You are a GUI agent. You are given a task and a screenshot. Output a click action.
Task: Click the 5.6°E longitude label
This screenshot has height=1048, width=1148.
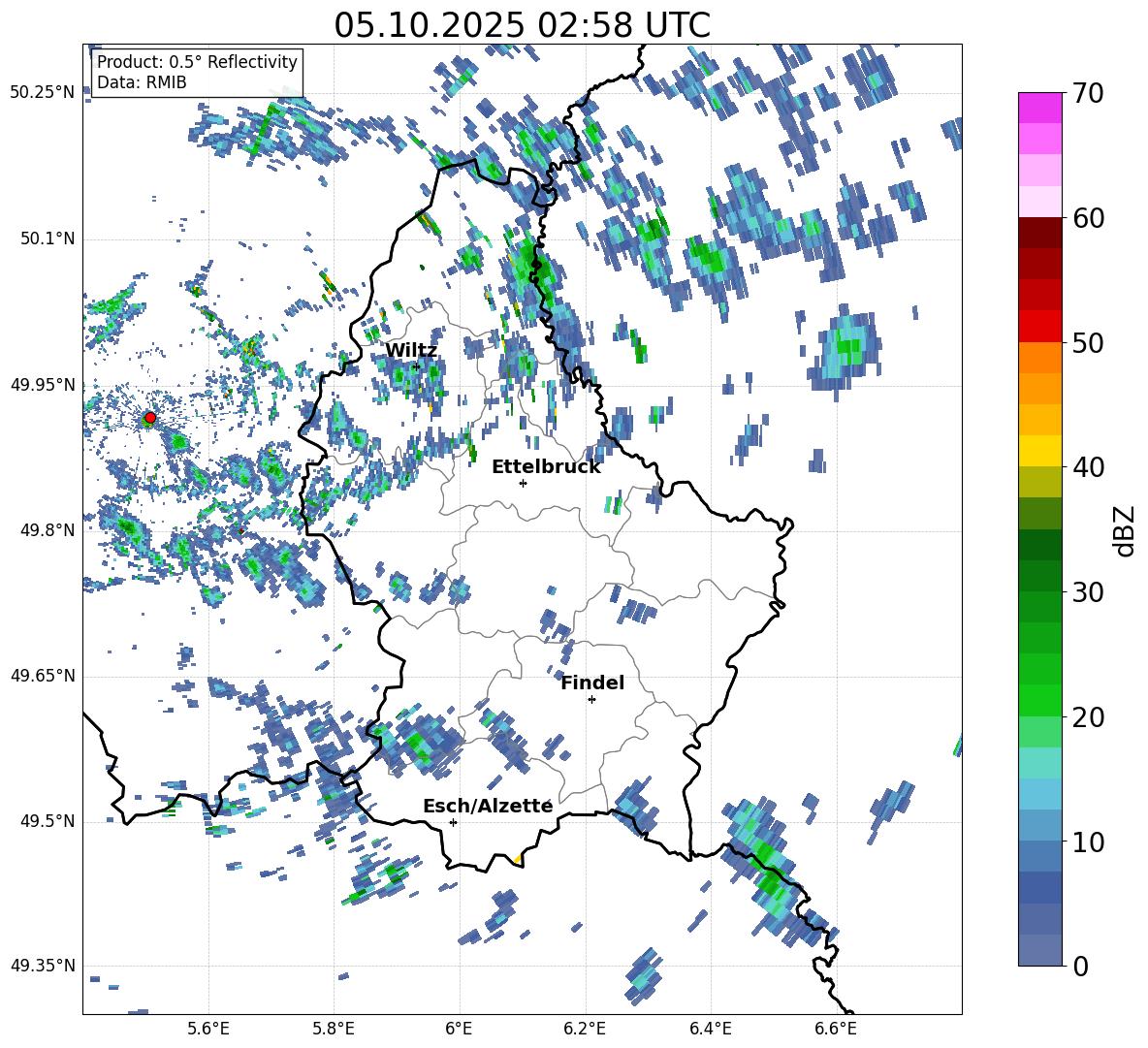[x=208, y=1030]
